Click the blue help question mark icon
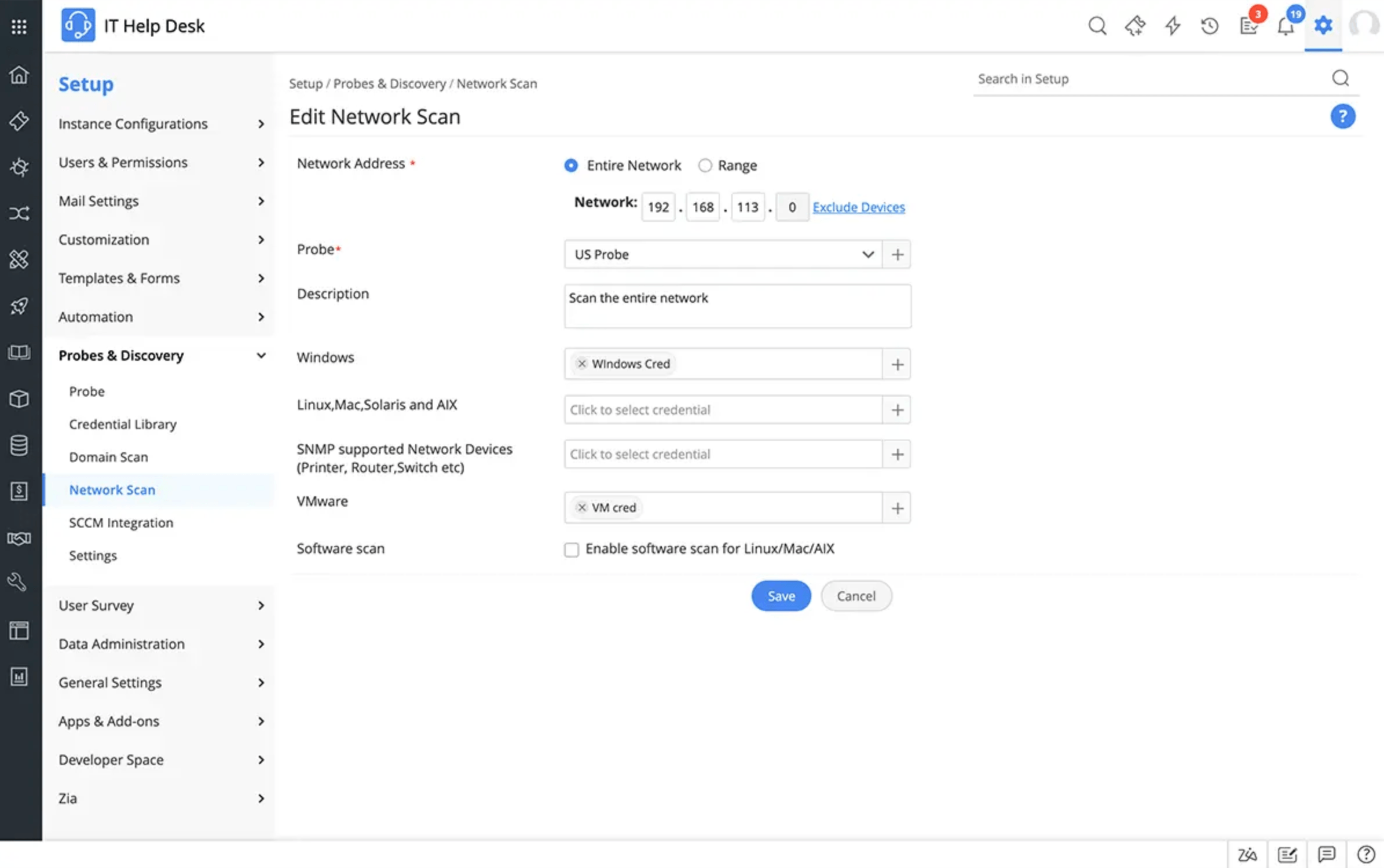The height and width of the screenshot is (868, 1384). pyautogui.click(x=1342, y=116)
